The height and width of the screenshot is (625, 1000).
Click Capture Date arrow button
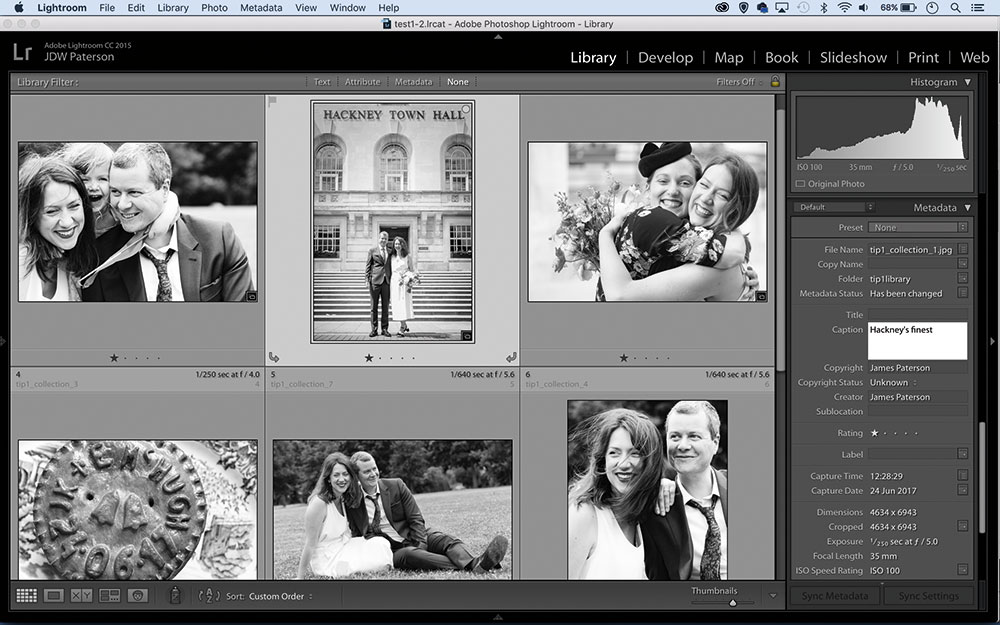(962, 490)
